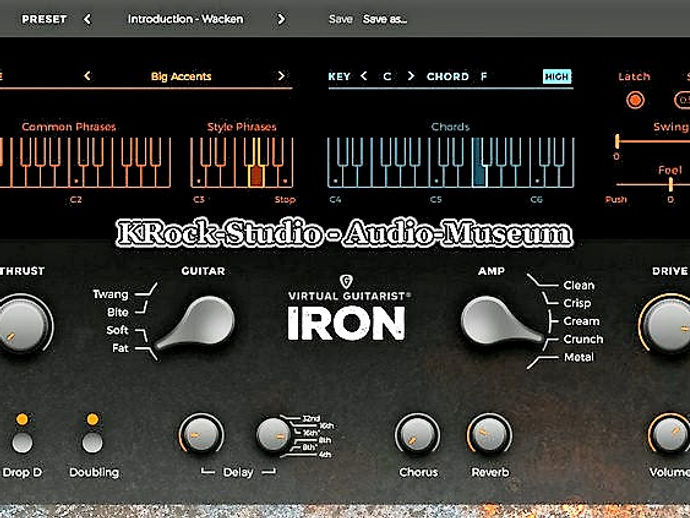
Task: Adjust the Swing slider handle
Action: point(617,141)
